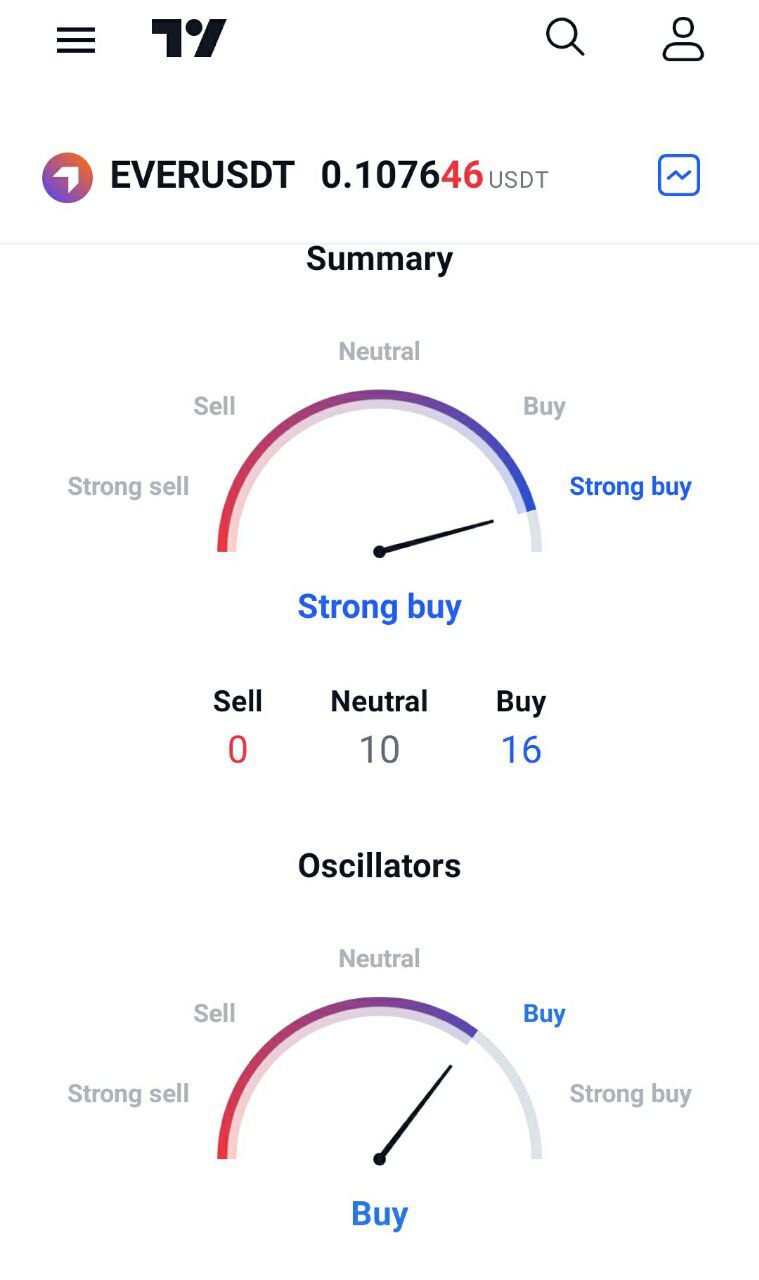Click the Oscillators Buy result text
This screenshot has height=1280, width=759.
click(379, 1214)
